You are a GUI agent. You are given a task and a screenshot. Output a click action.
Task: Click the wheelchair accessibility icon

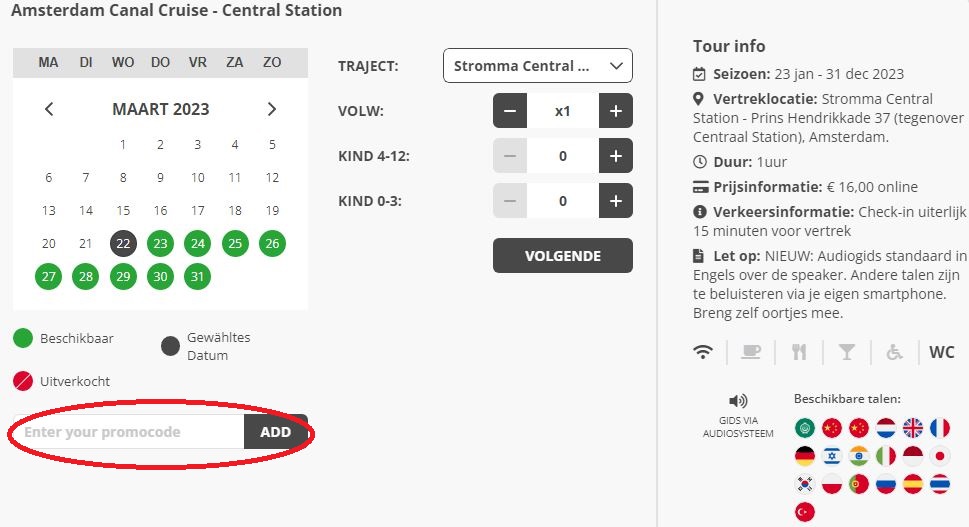pos(894,352)
